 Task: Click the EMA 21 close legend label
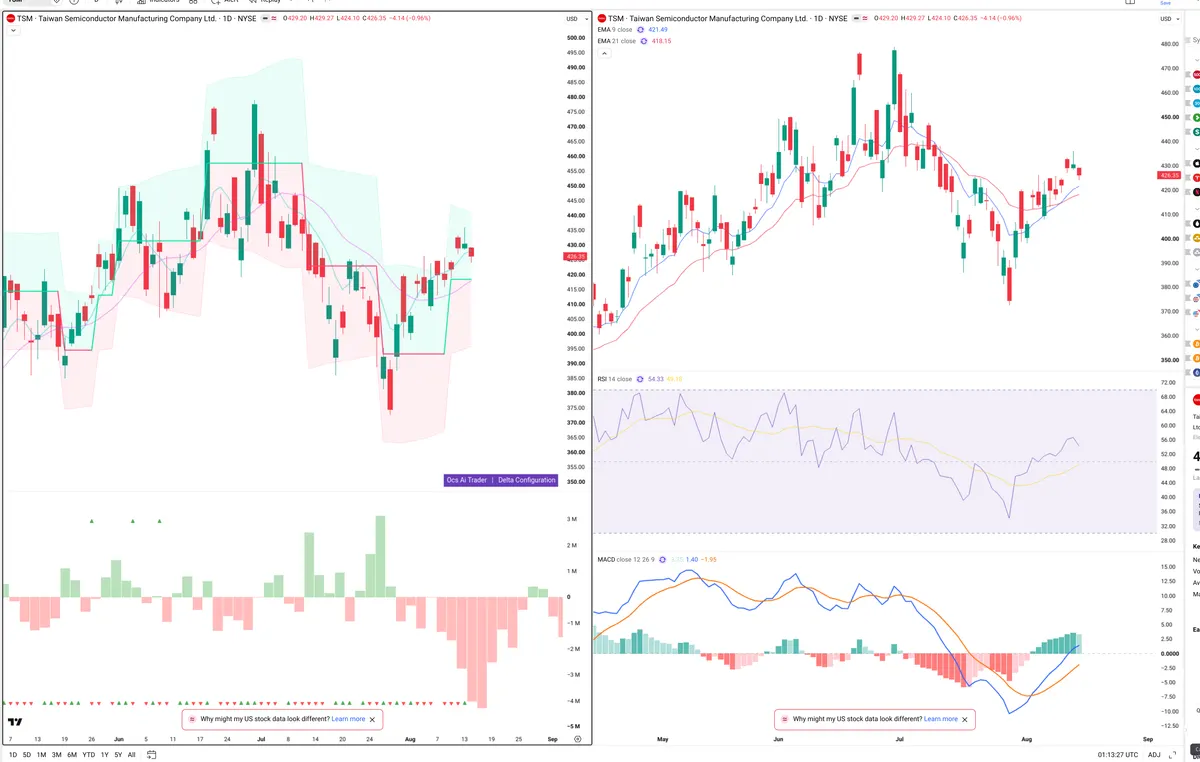(x=616, y=41)
